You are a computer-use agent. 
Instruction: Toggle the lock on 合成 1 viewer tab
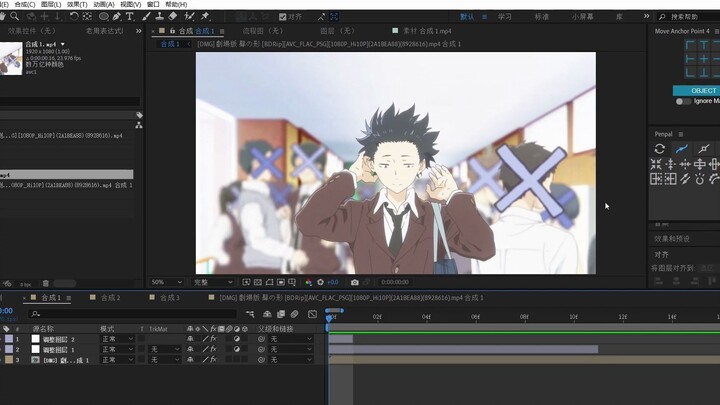pos(172,31)
